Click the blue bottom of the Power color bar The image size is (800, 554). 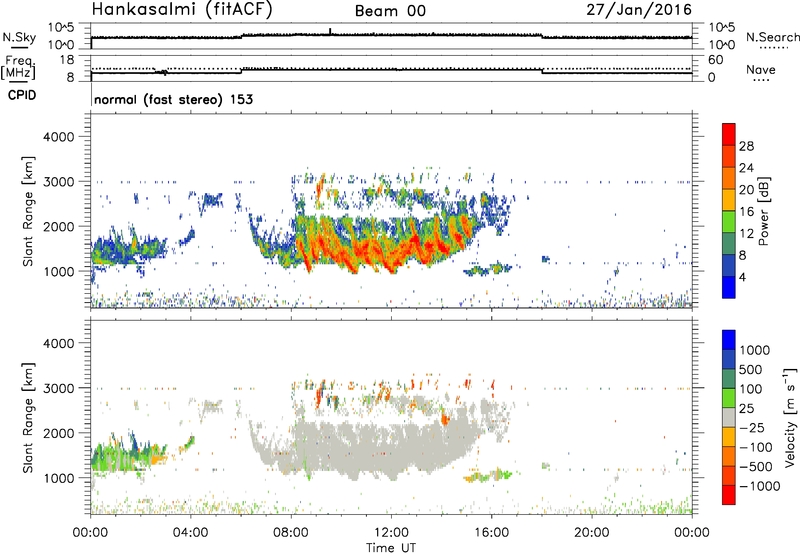[x=729, y=287]
